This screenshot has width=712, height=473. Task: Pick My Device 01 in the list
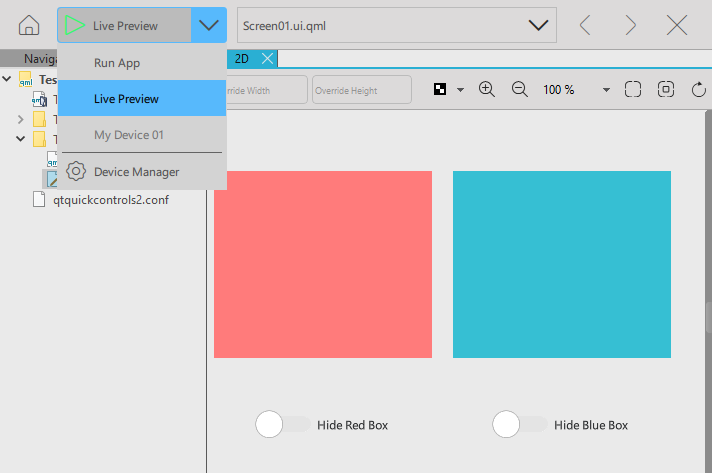tap(142, 135)
